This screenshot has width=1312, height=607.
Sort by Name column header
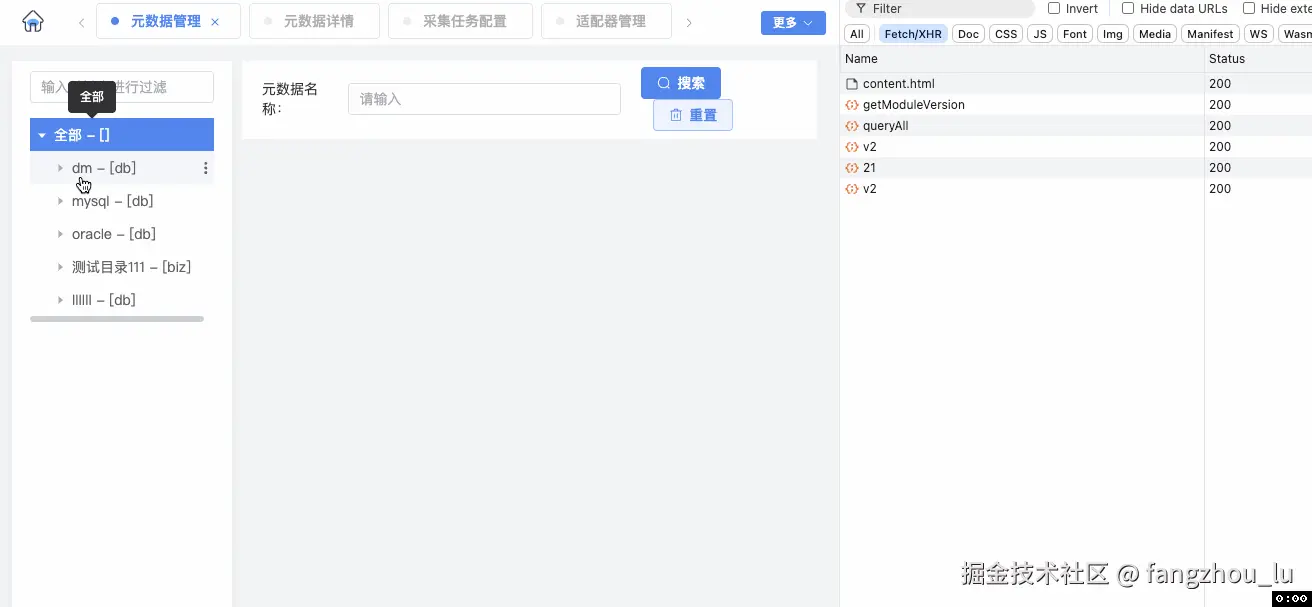[x=1022, y=59]
